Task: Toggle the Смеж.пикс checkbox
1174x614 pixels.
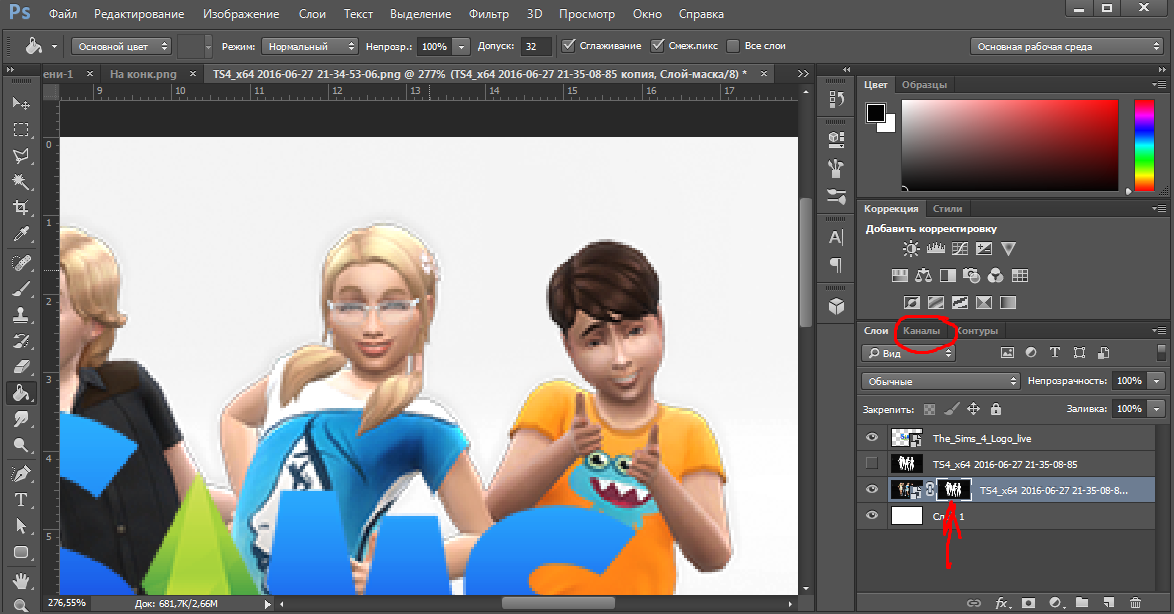Action: [657, 46]
